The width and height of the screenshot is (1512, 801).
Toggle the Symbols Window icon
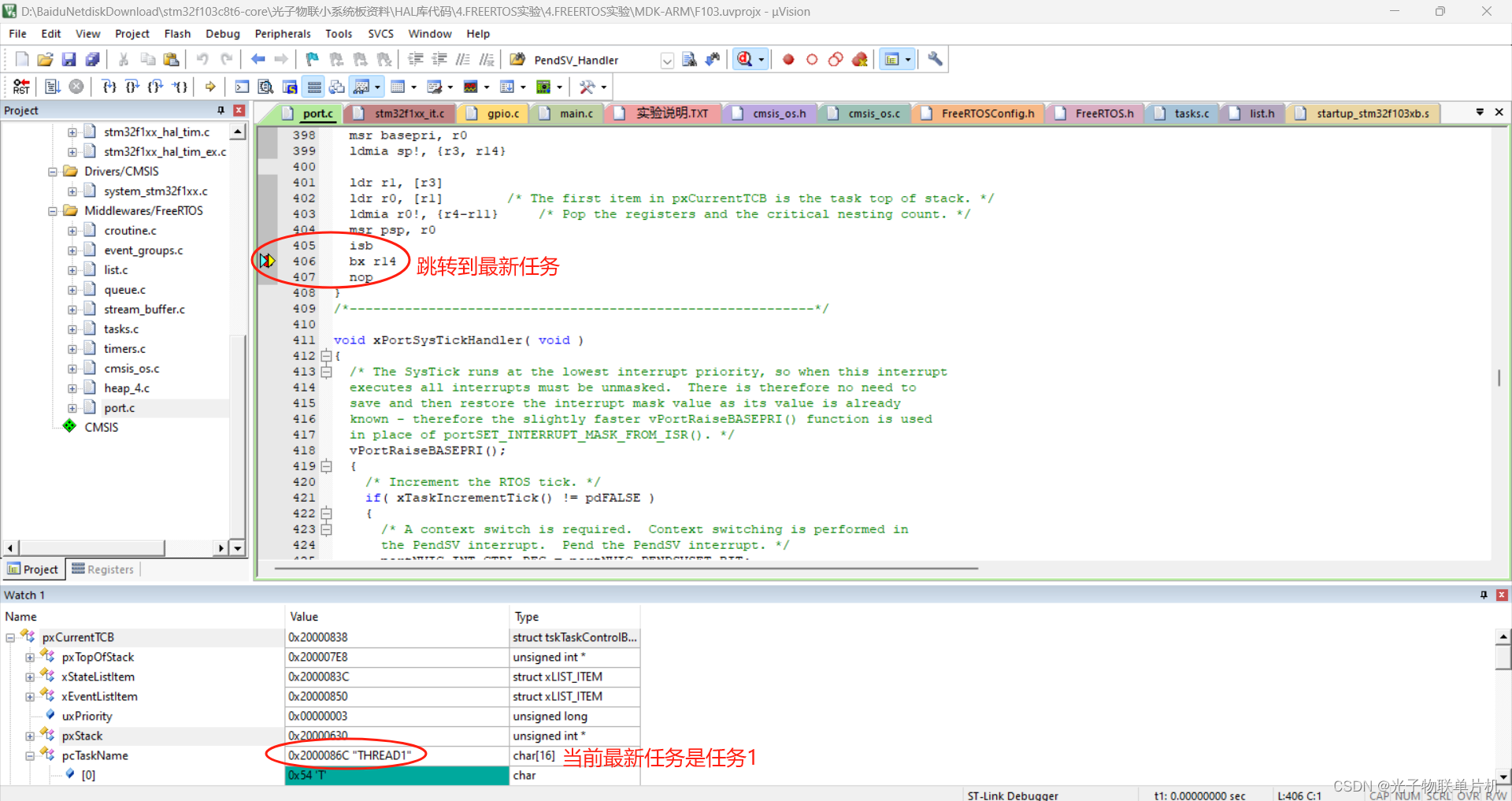click(290, 87)
